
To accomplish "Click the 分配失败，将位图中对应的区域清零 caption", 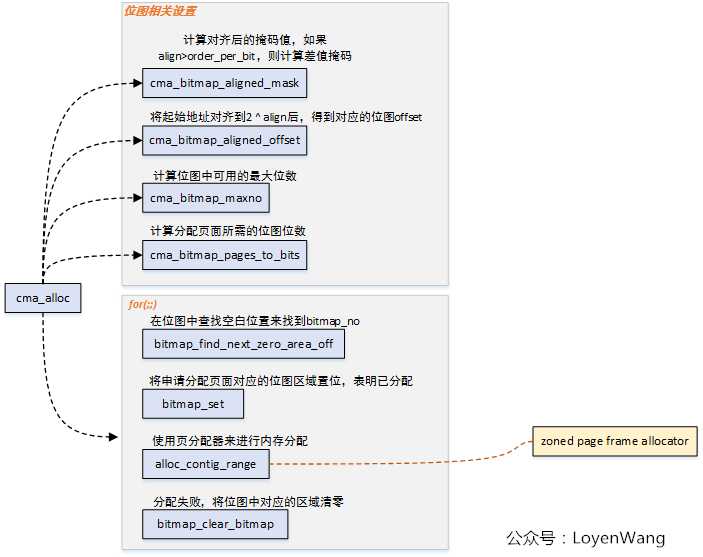I will [248, 501].
